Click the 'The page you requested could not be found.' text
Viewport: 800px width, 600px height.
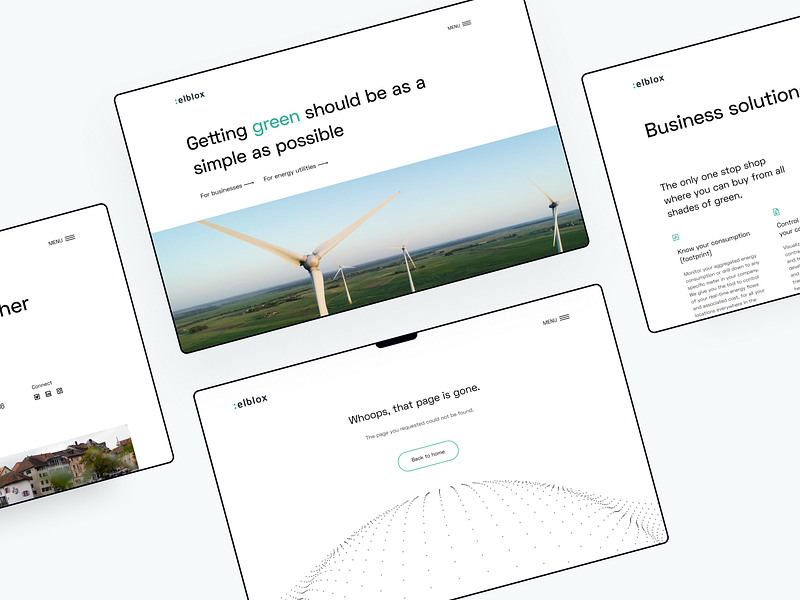click(420, 423)
